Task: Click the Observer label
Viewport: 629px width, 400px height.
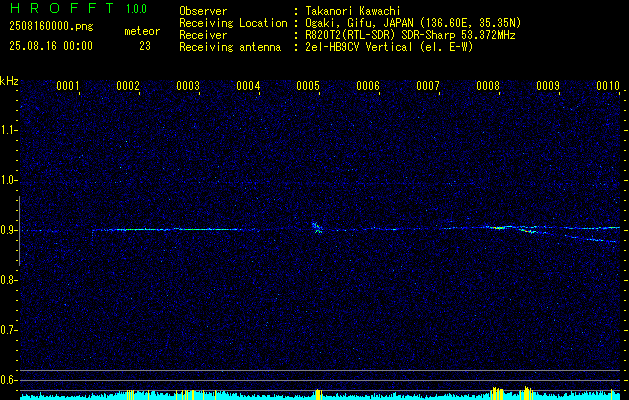Action: [x=203, y=11]
